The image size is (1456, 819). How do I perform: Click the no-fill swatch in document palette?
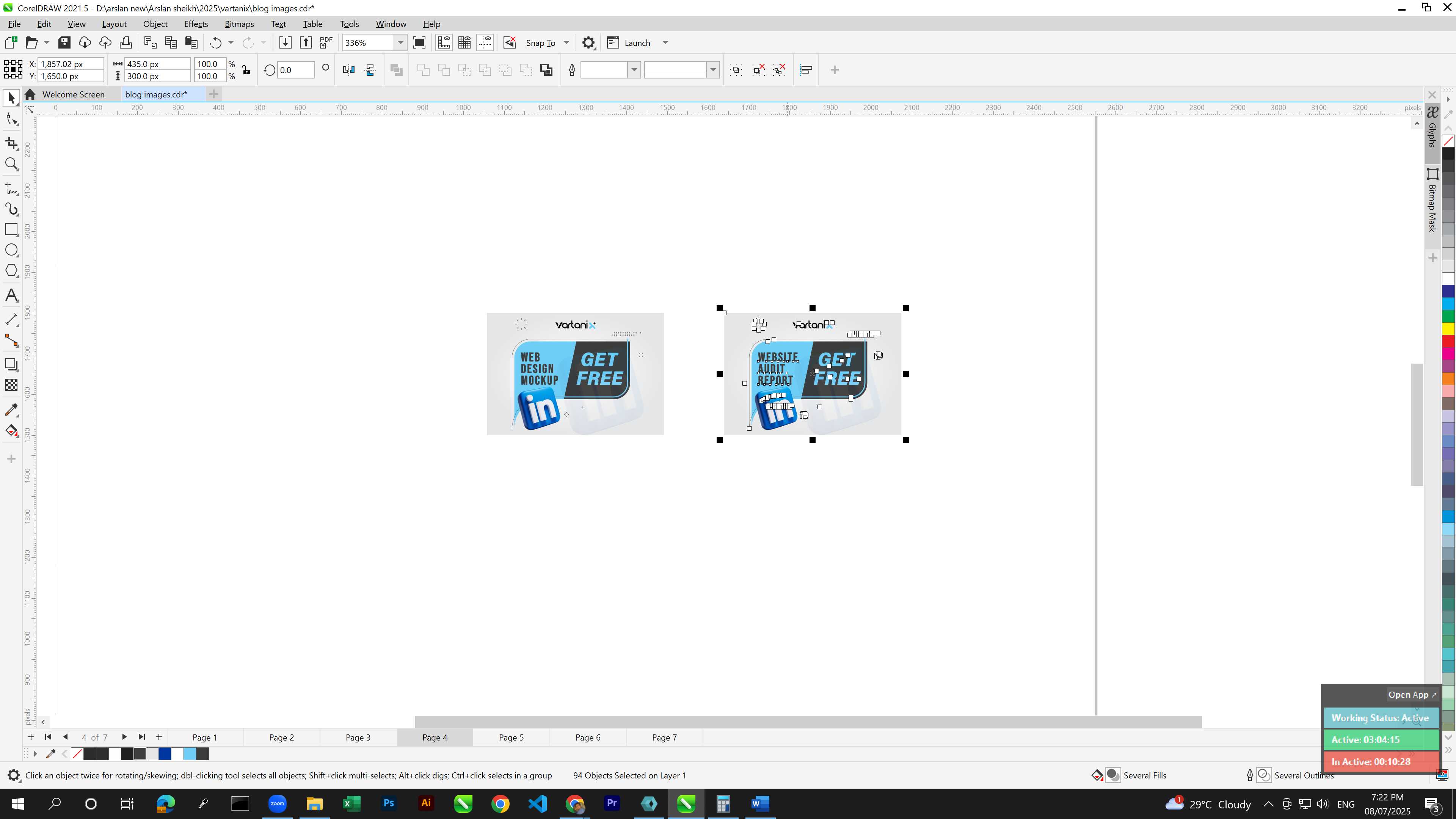click(77, 754)
